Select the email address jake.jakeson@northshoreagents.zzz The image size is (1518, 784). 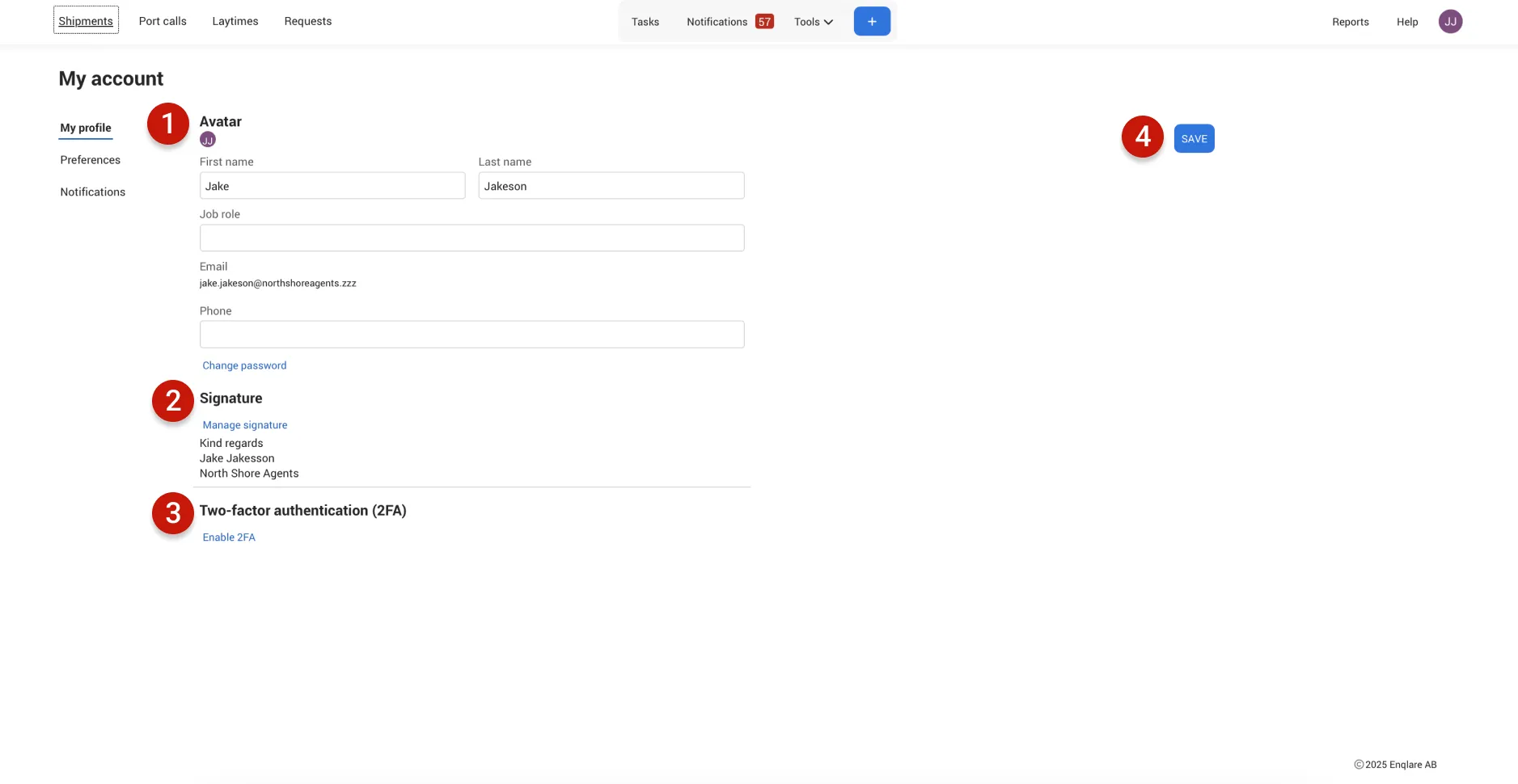coord(278,284)
